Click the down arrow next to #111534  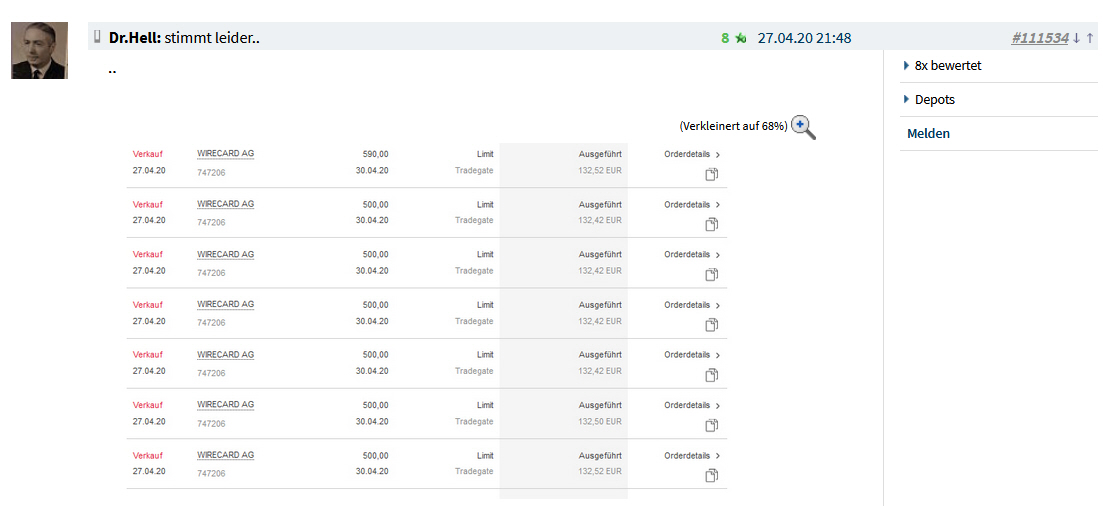[x=1076, y=38]
